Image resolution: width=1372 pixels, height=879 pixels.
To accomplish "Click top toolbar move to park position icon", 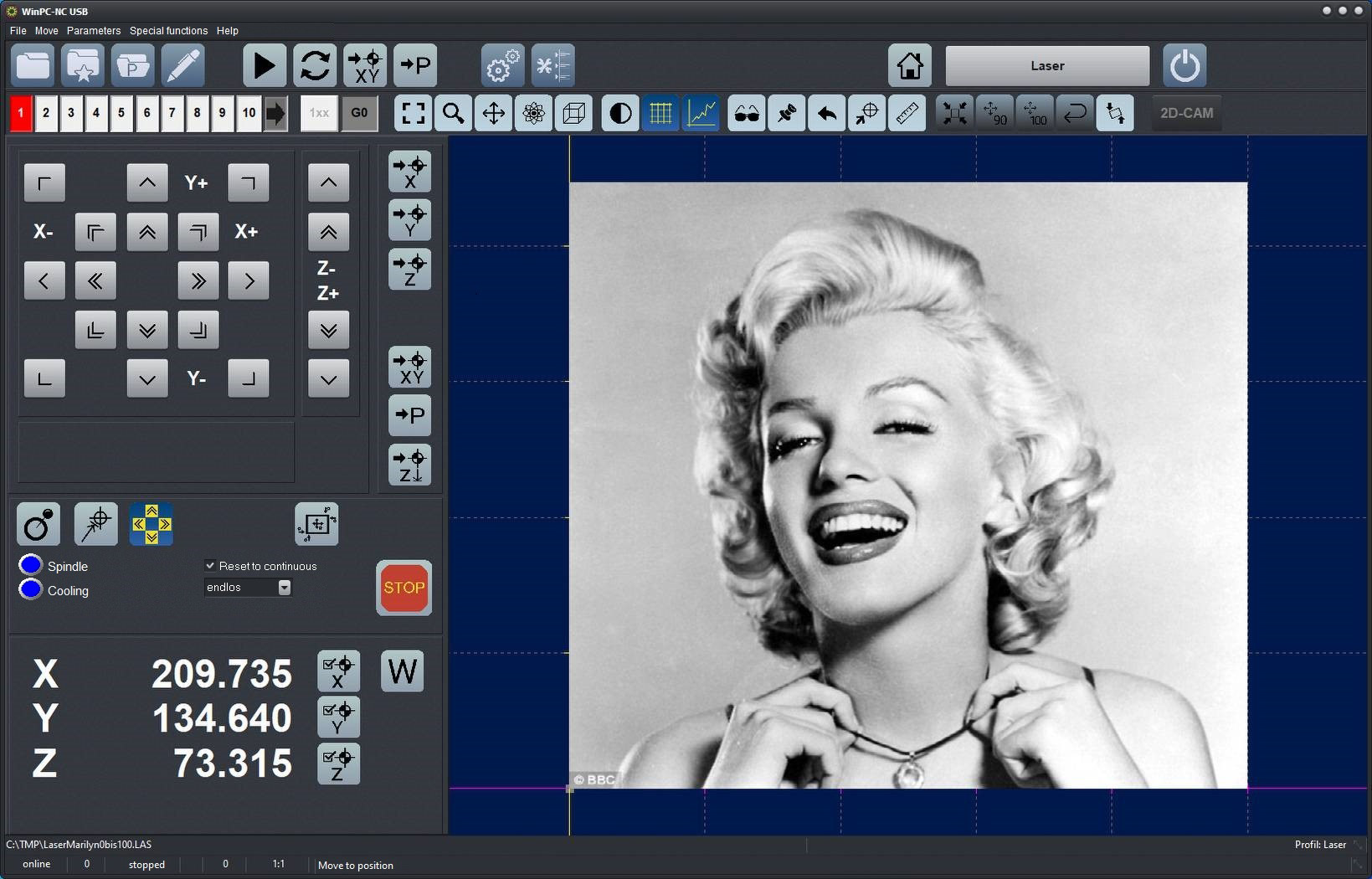I will 415,65.
